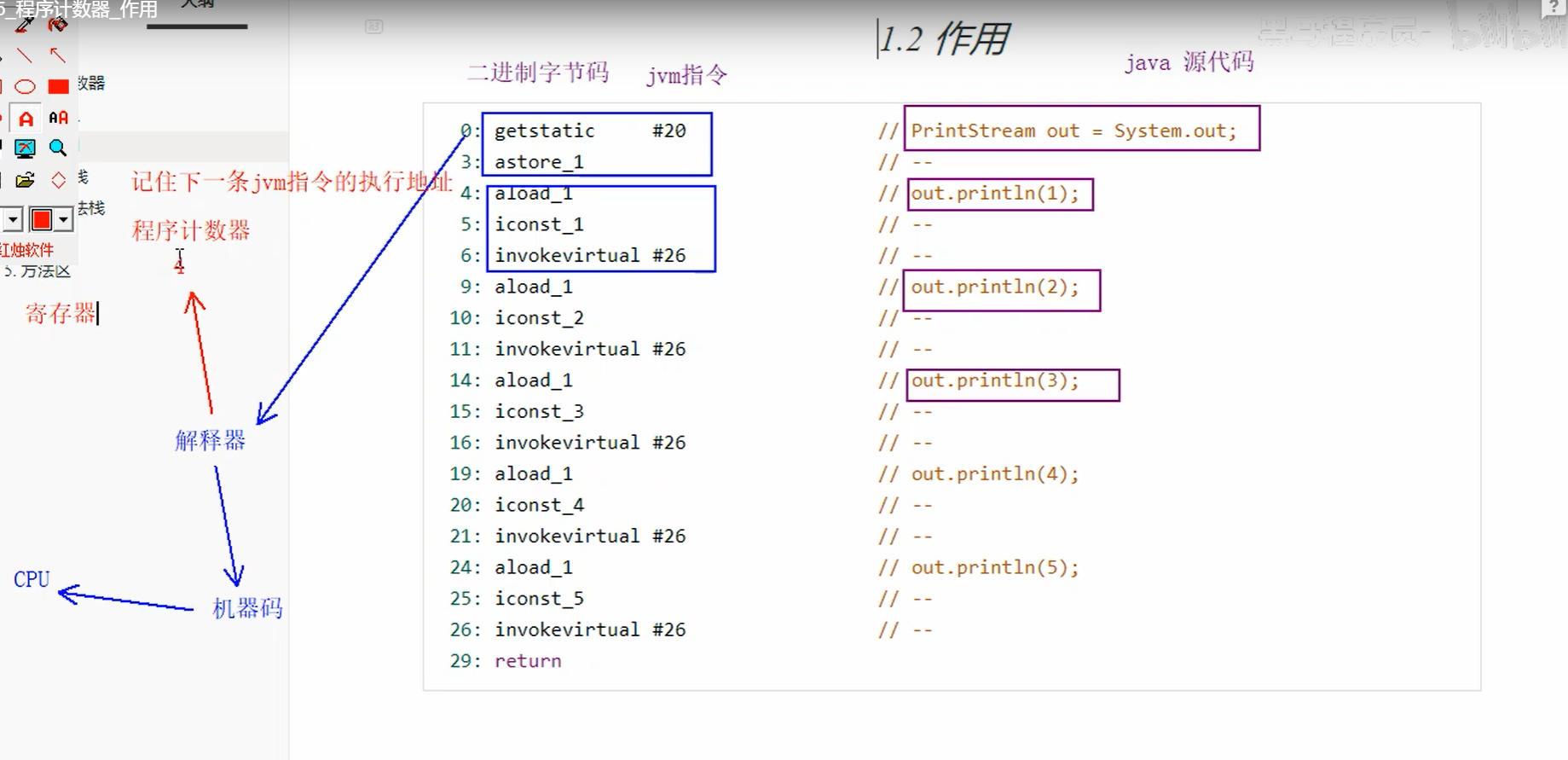1568x760 pixels.
Task: Click invokevirtual #26 at line 26
Action: [x=590, y=629]
